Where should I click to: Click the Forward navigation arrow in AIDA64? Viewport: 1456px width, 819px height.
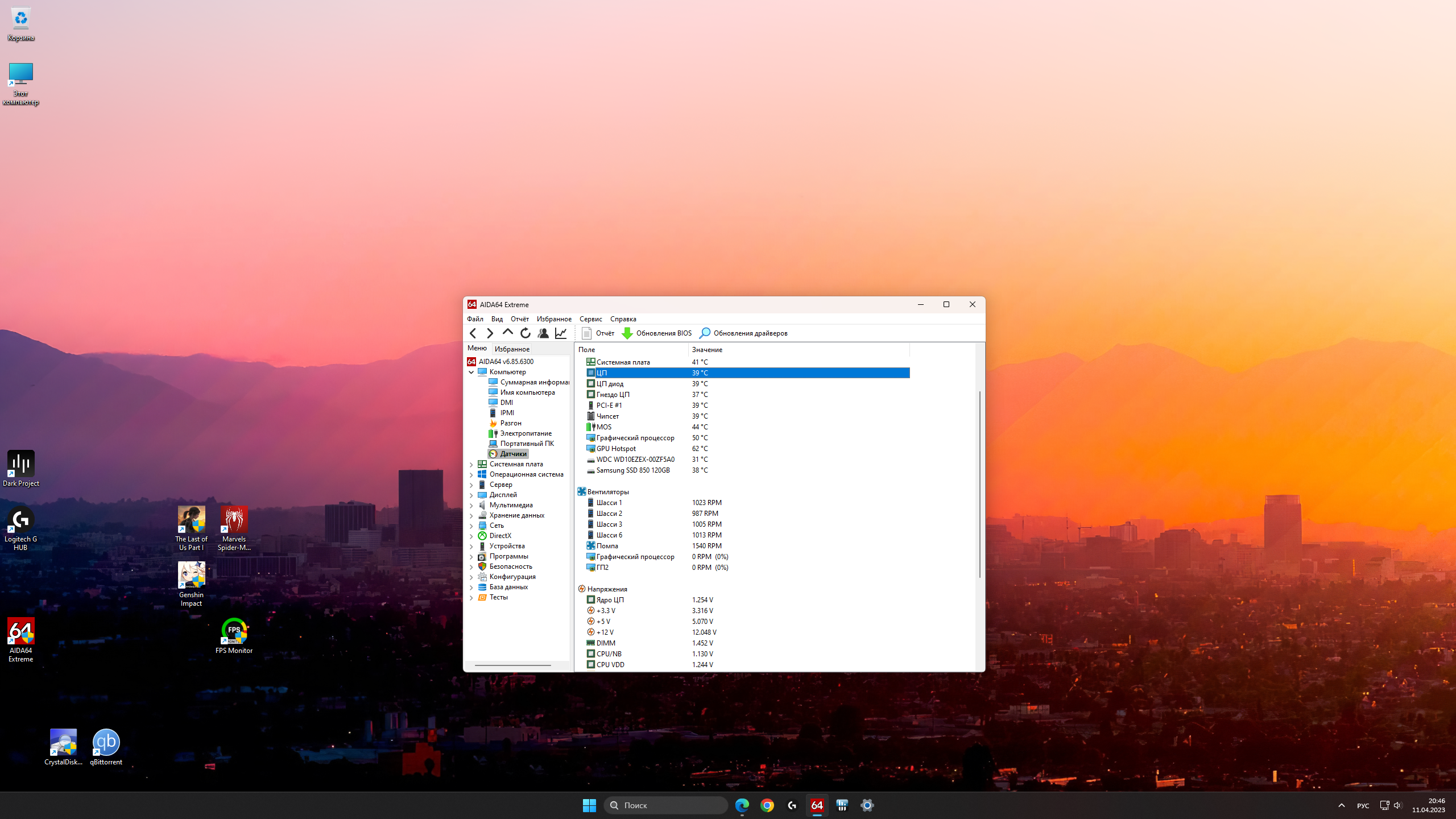pos(490,333)
